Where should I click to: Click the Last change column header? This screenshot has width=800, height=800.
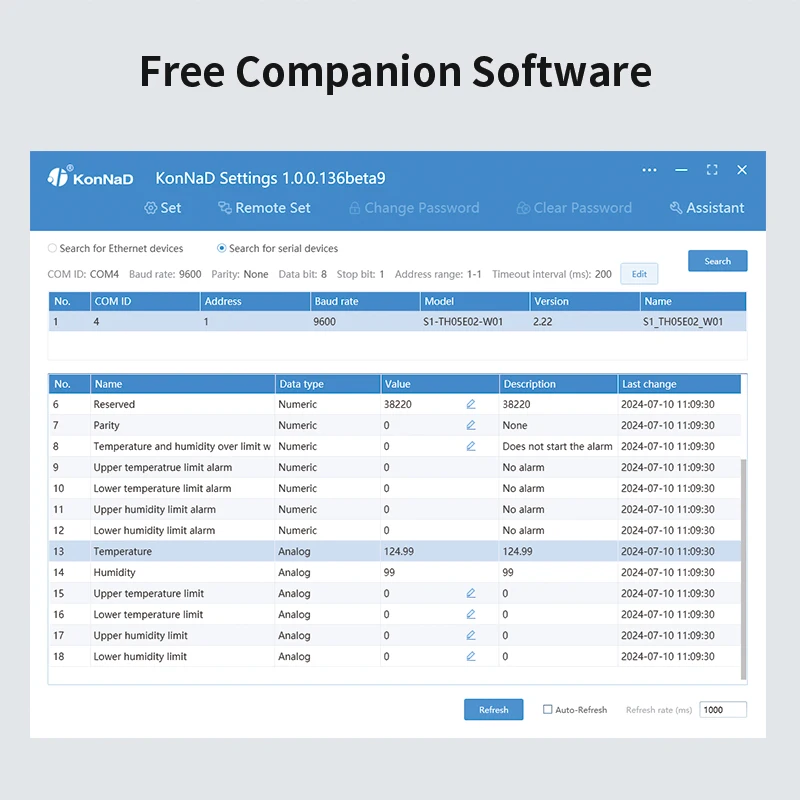click(x=679, y=384)
